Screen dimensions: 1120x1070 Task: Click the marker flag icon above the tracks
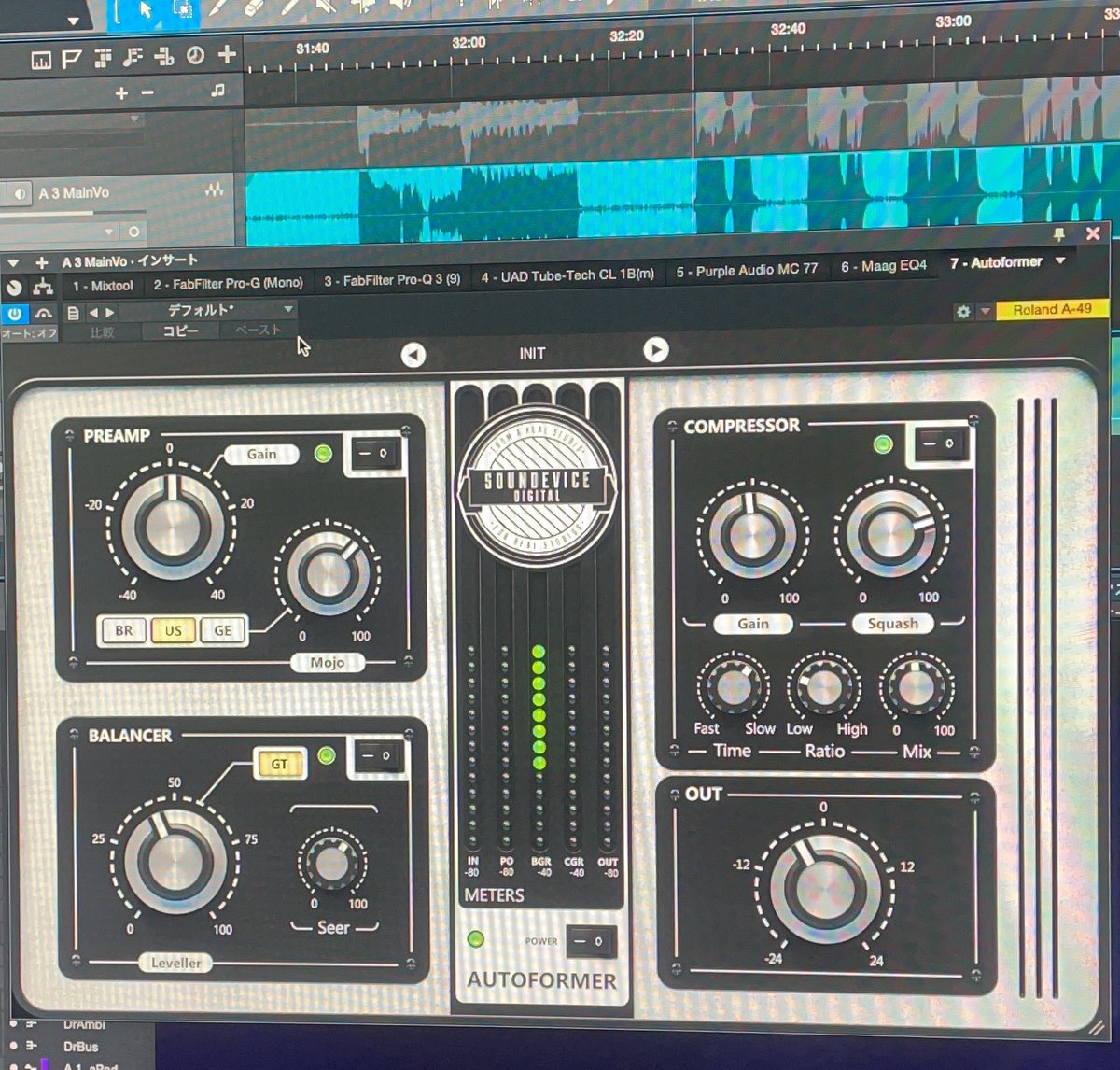tap(72, 59)
